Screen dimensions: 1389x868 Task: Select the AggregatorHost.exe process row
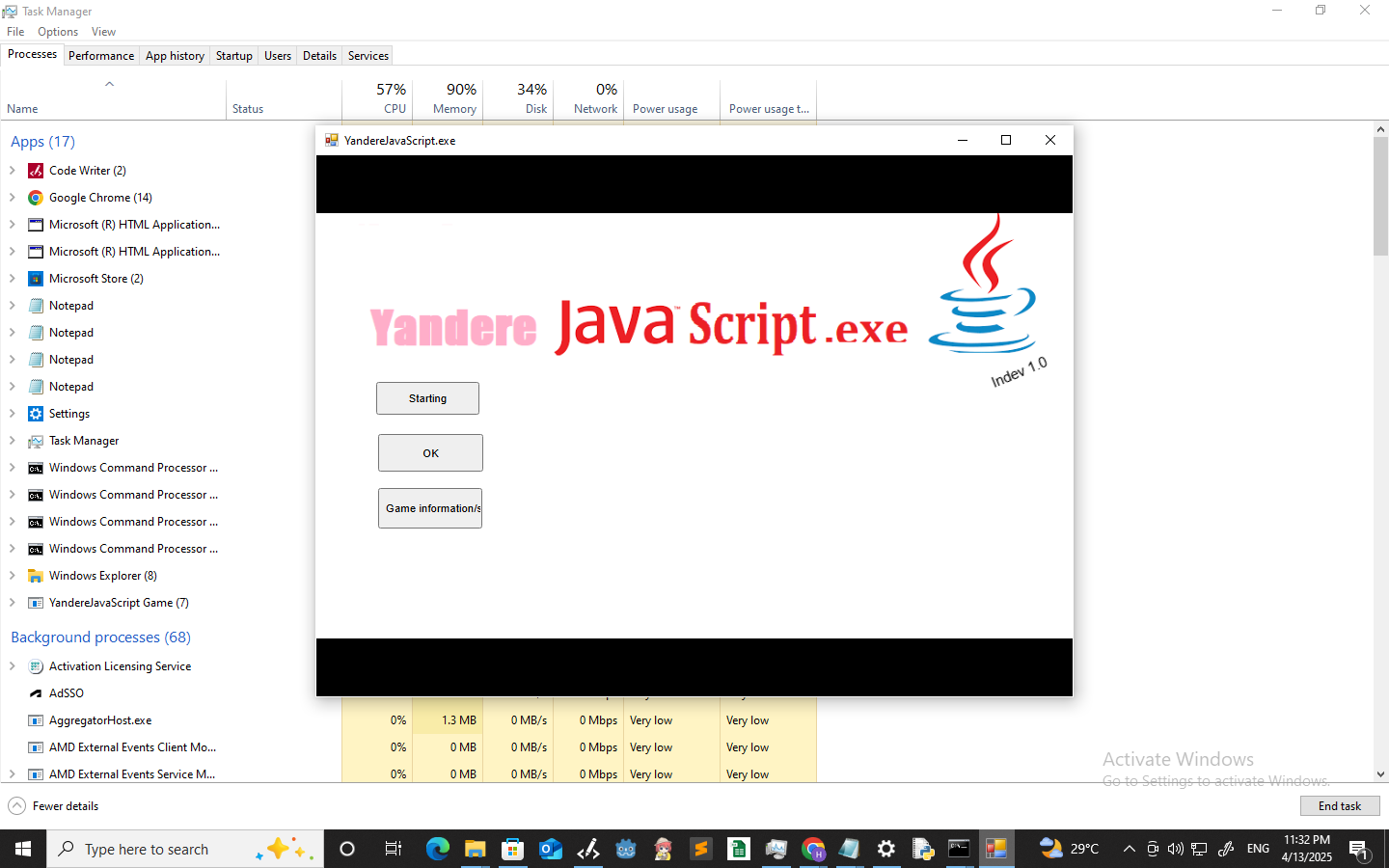click(x=408, y=720)
